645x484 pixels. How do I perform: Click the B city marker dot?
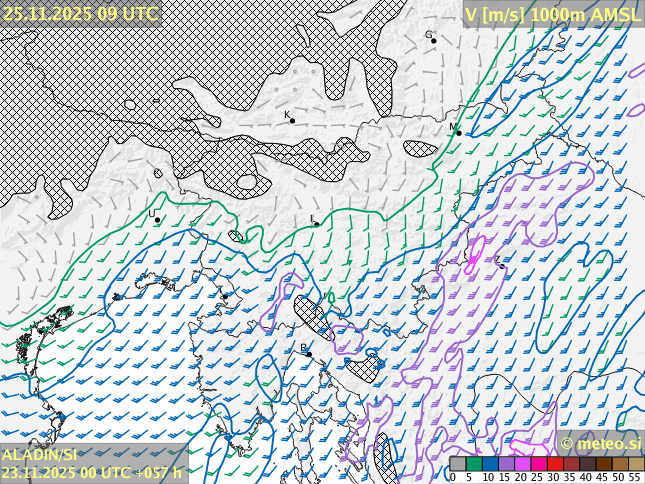[x=309, y=354]
